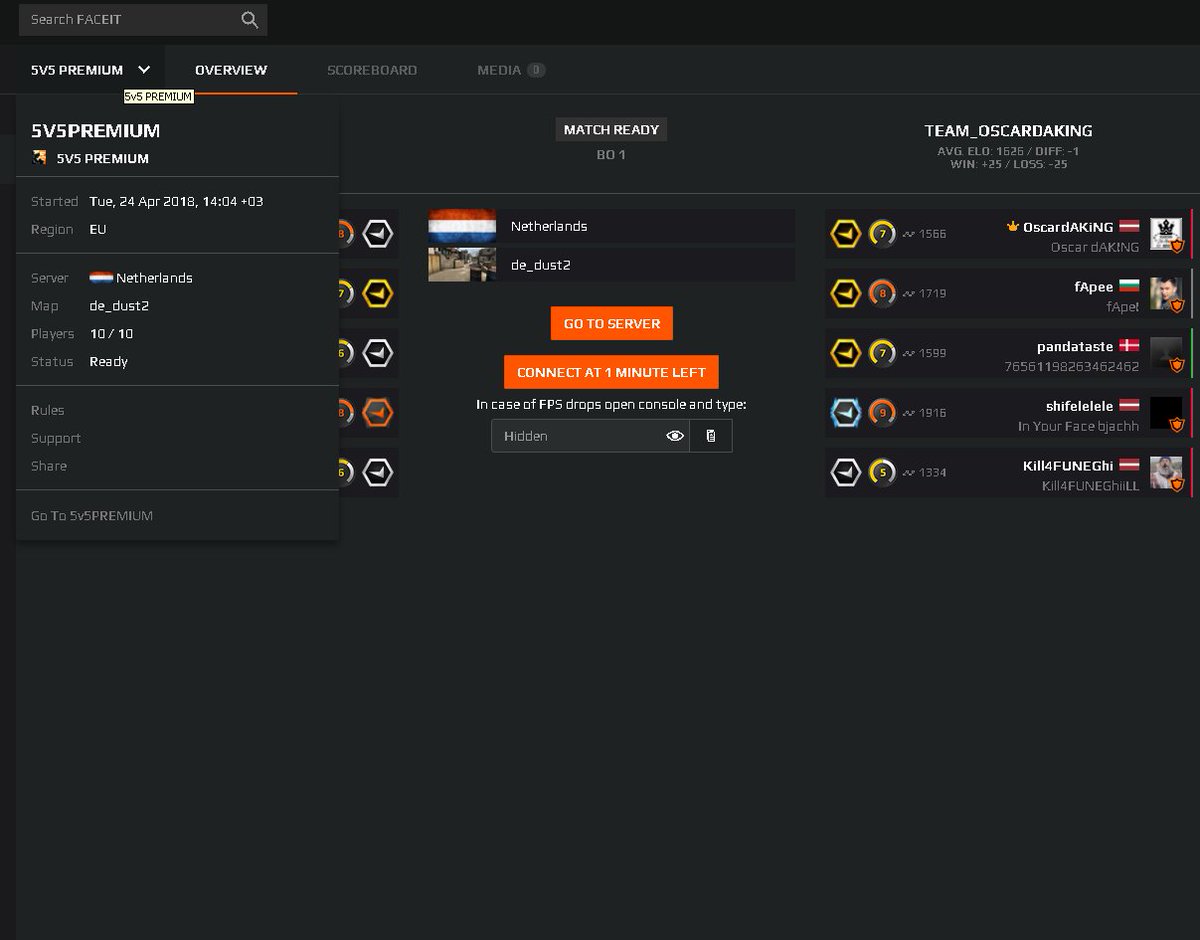Click the Kill4FUNEGhi player name

(x=1068, y=466)
